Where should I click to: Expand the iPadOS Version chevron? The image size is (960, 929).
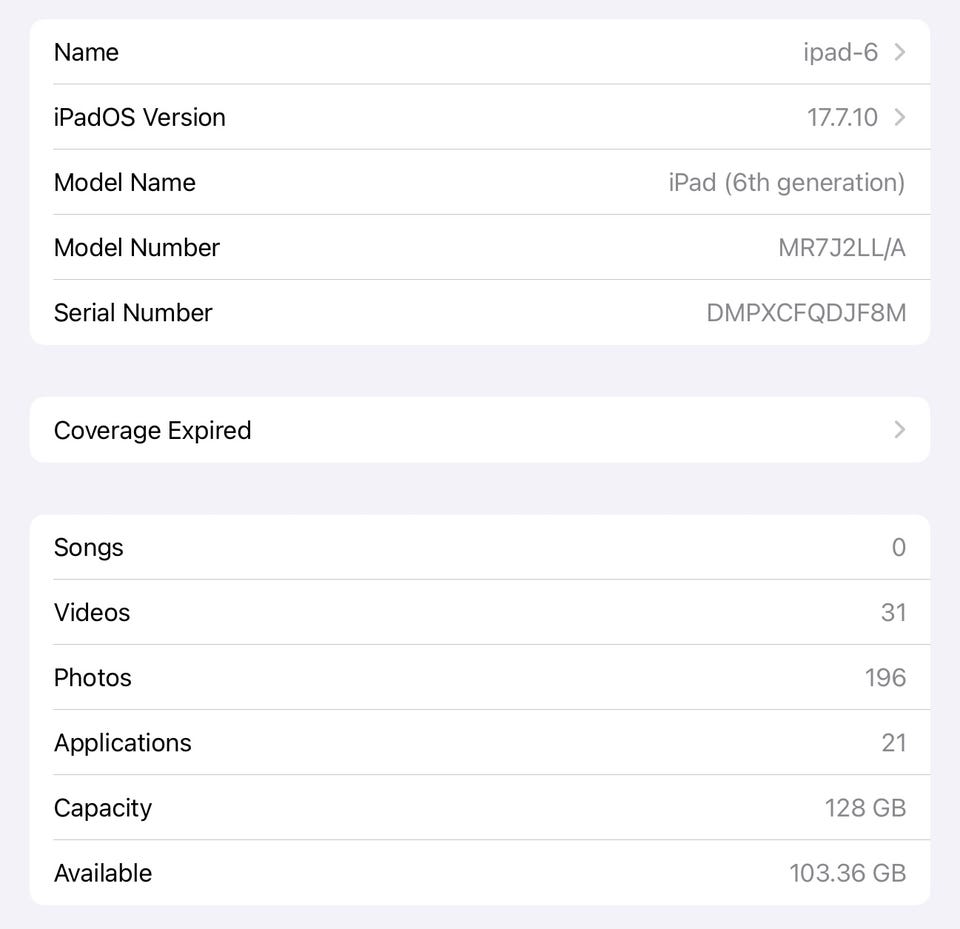(x=899, y=117)
